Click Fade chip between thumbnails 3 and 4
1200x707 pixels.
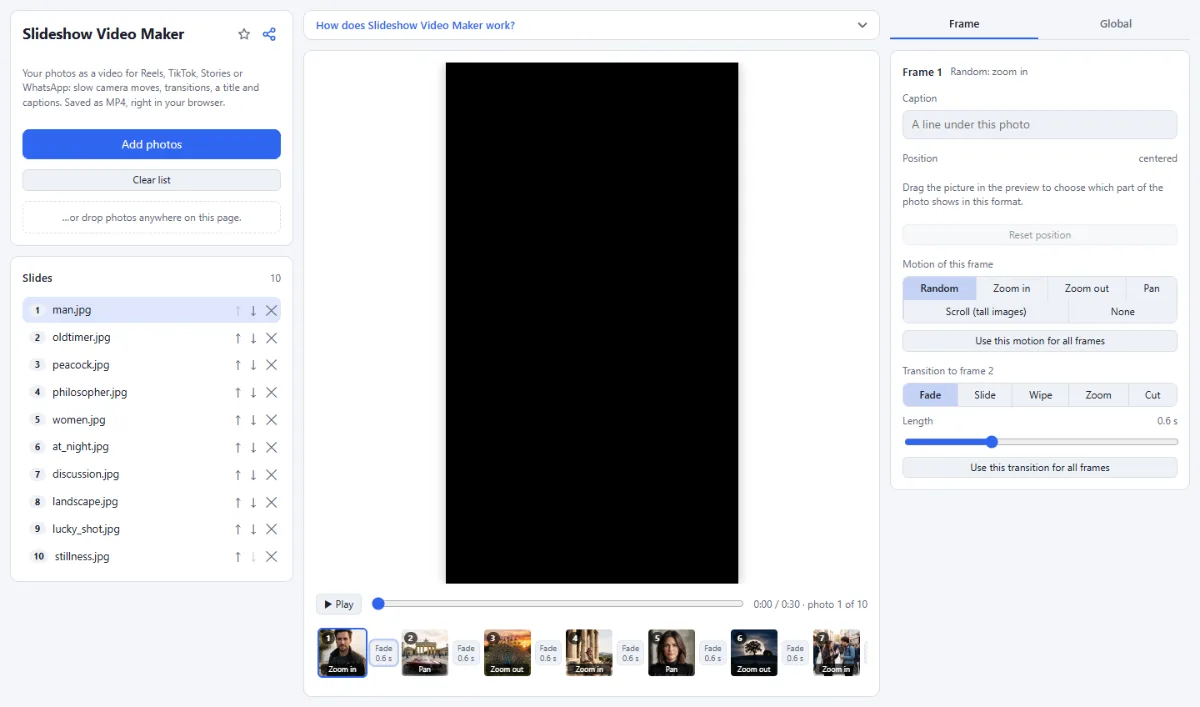coord(548,653)
